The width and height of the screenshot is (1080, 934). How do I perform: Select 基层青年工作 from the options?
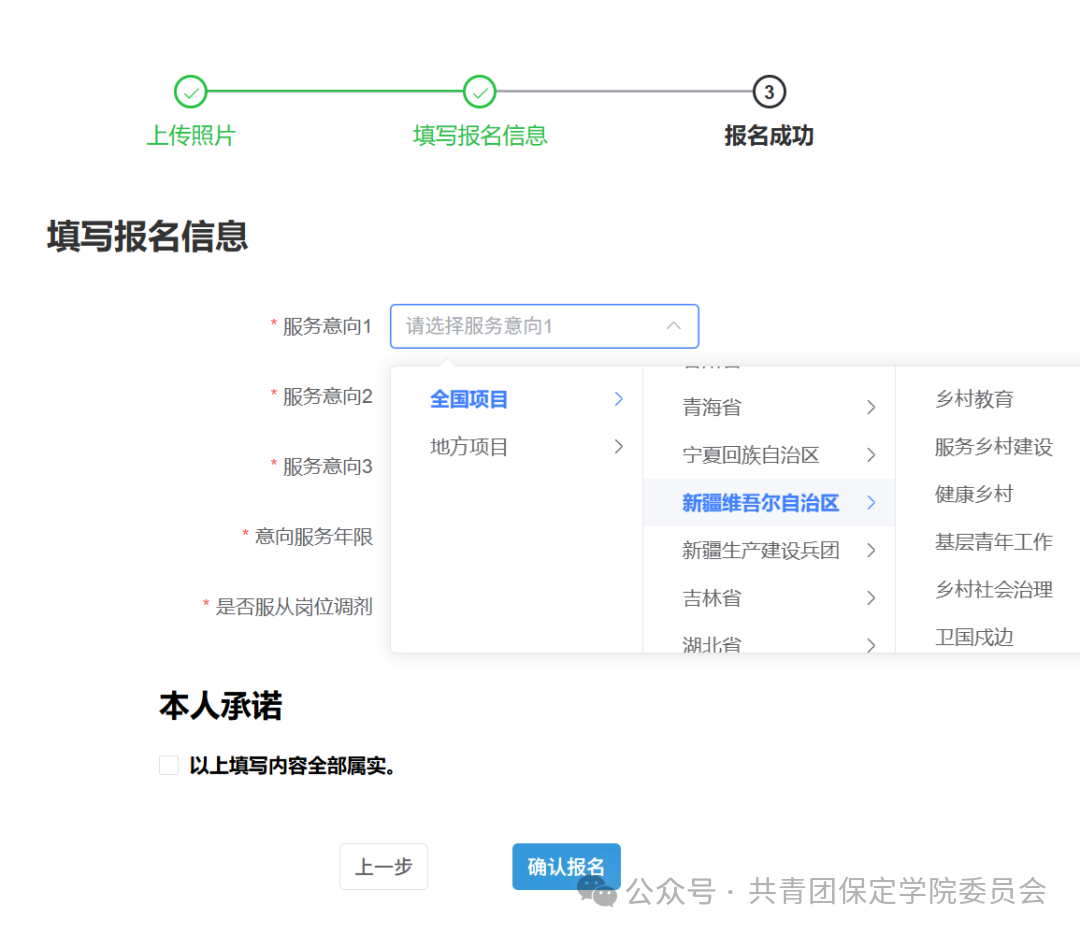(993, 542)
